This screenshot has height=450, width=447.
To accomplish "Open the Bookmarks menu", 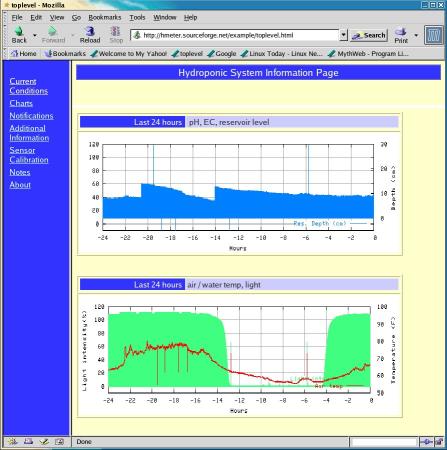I will 105,17.
